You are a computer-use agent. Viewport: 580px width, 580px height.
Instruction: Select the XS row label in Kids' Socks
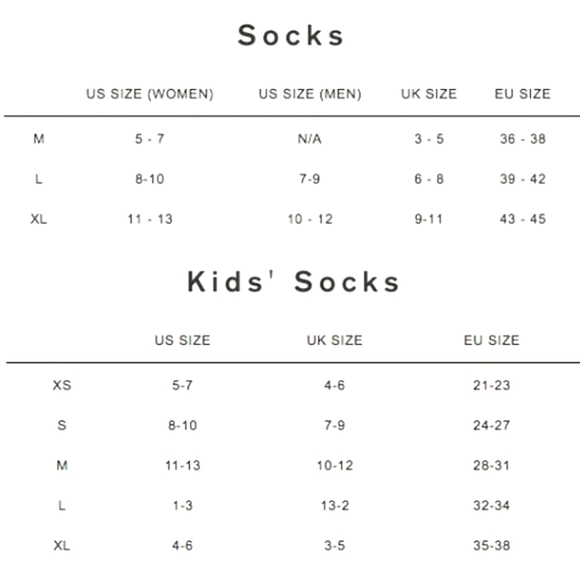[62, 385]
